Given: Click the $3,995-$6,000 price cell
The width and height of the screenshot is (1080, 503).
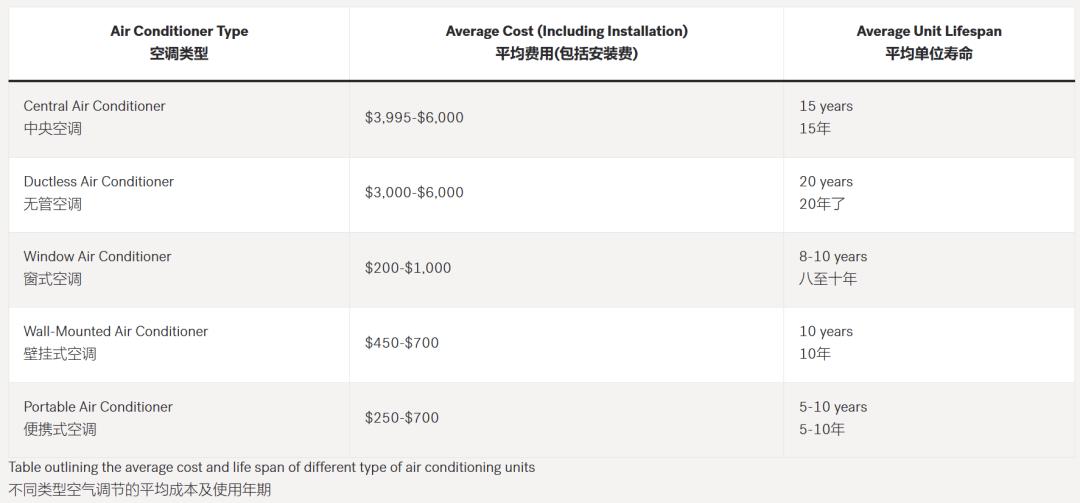Looking at the screenshot, I should [x=414, y=117].
